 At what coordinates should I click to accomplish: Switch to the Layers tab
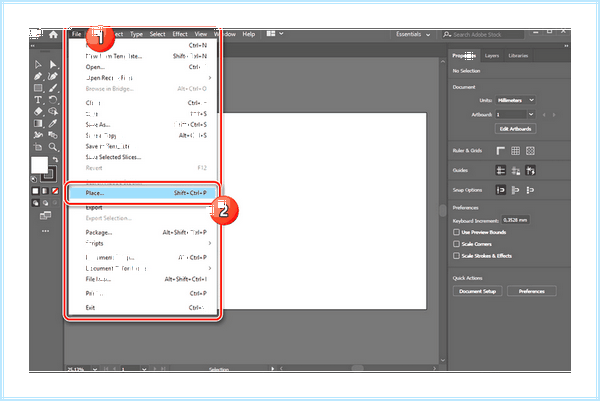492,56
